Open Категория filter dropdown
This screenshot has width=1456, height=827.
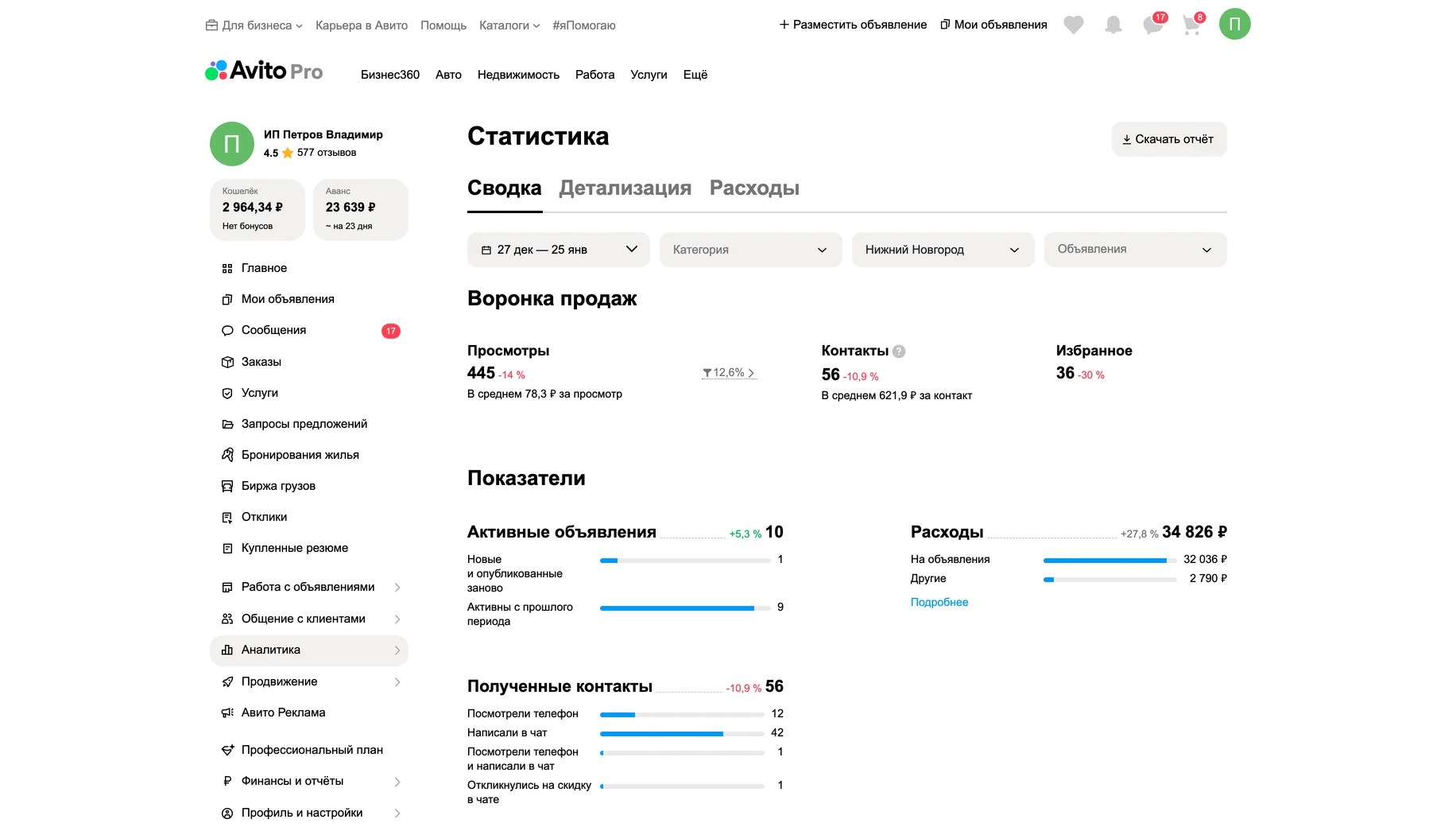751,250
